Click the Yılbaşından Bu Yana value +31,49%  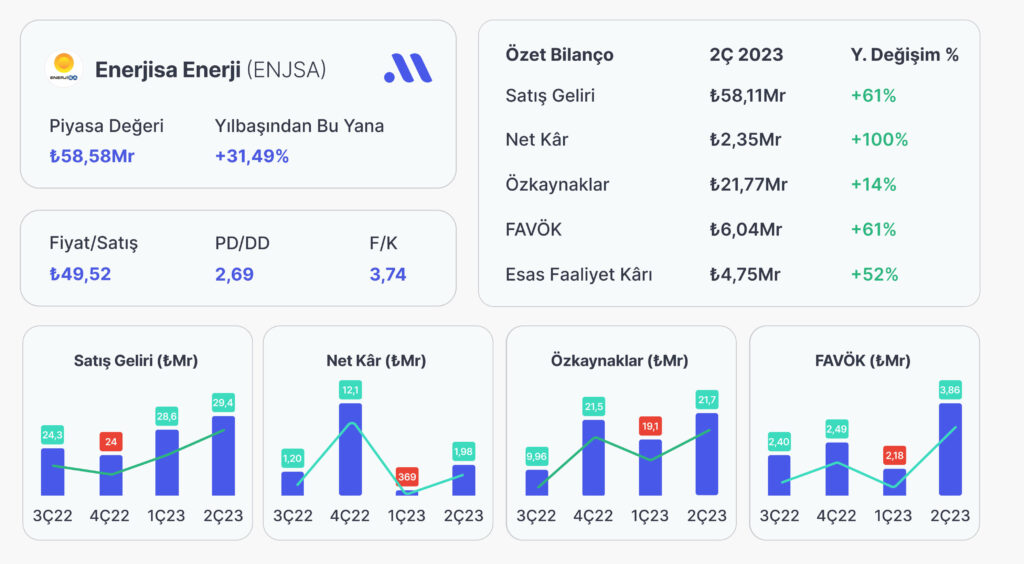(251, 156)
